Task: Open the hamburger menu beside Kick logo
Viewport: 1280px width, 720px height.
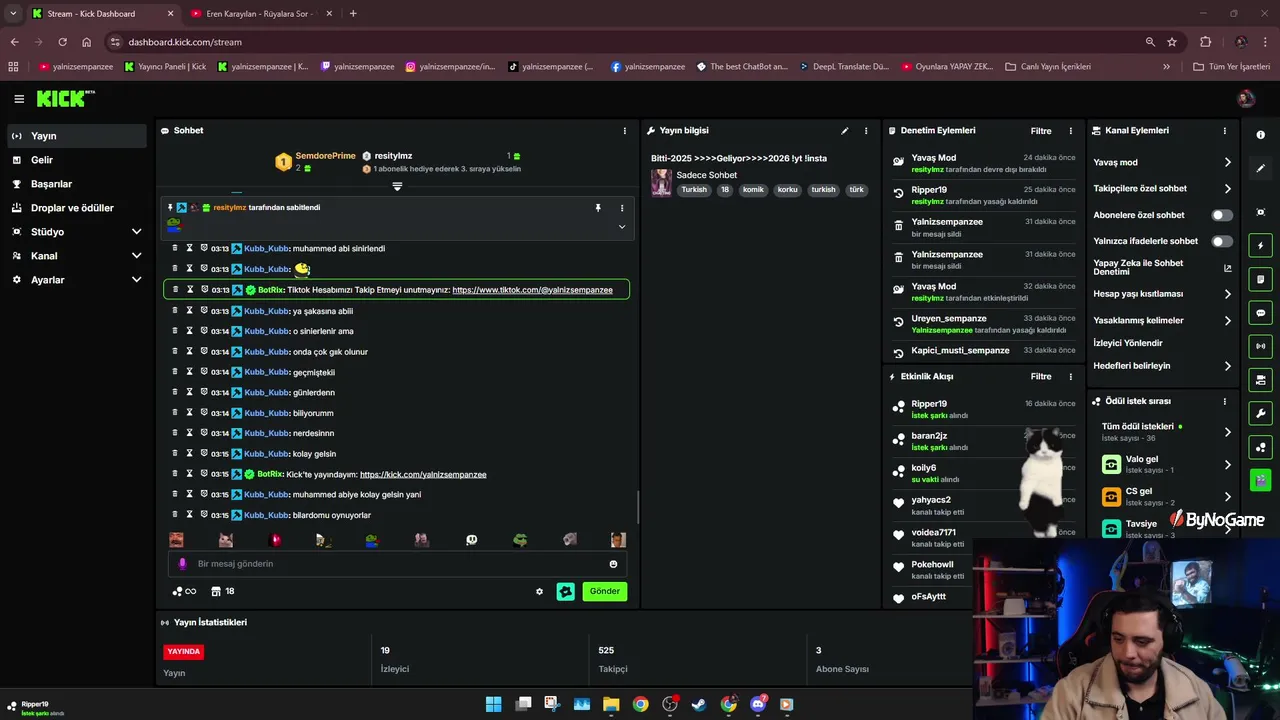Action: tap(19, 99)
